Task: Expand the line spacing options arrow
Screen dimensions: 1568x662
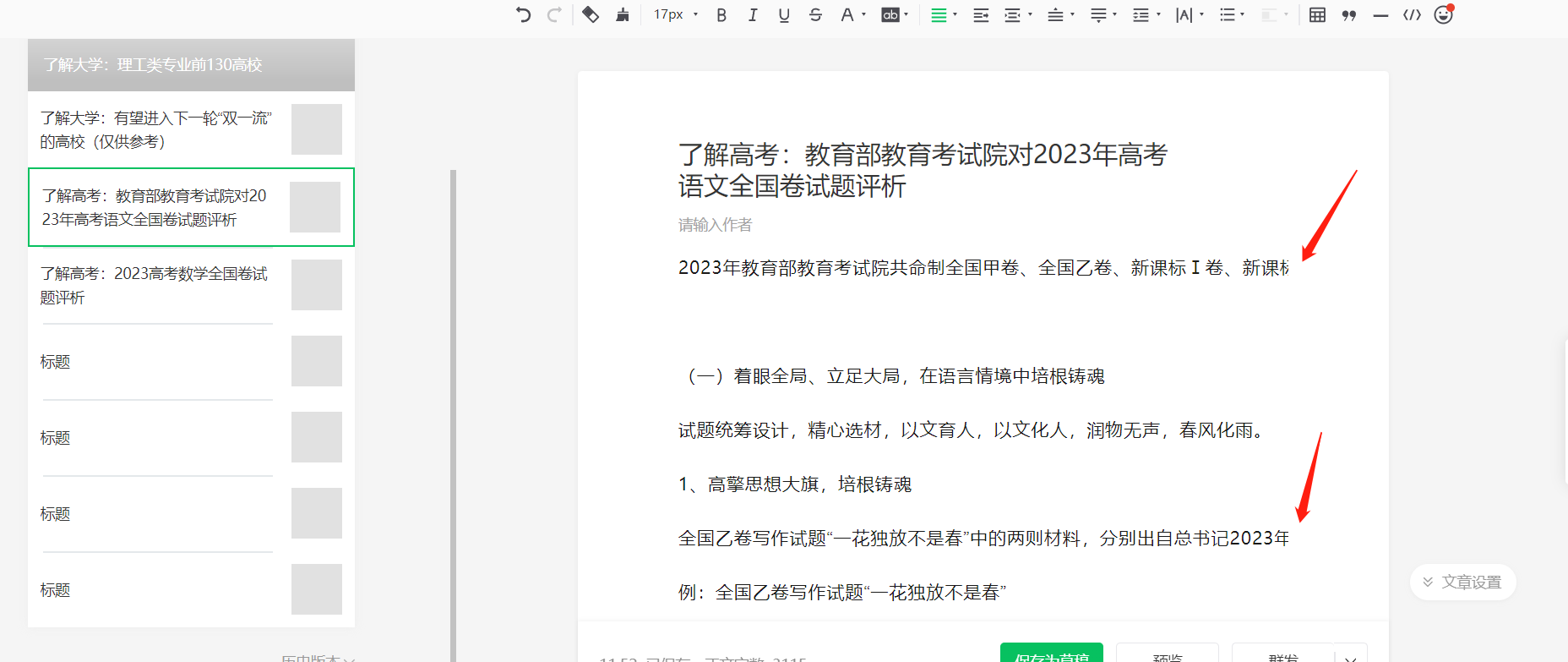Action: tap(1158, 14)
